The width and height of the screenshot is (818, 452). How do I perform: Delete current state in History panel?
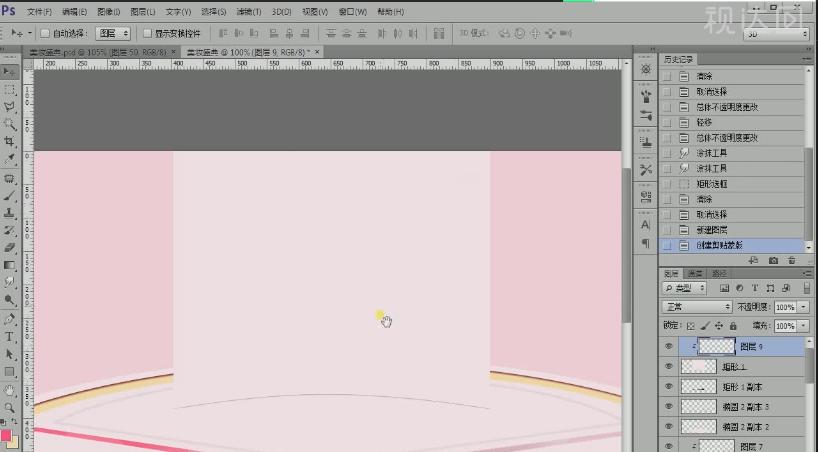coord(791,260)
